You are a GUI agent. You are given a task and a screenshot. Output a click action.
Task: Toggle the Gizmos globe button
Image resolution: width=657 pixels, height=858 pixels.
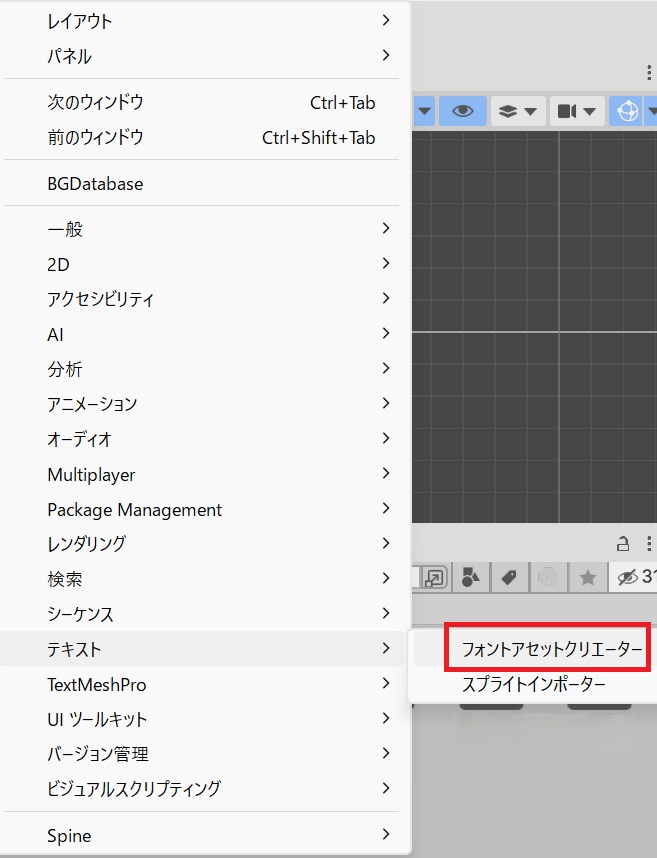pos(627,111)
